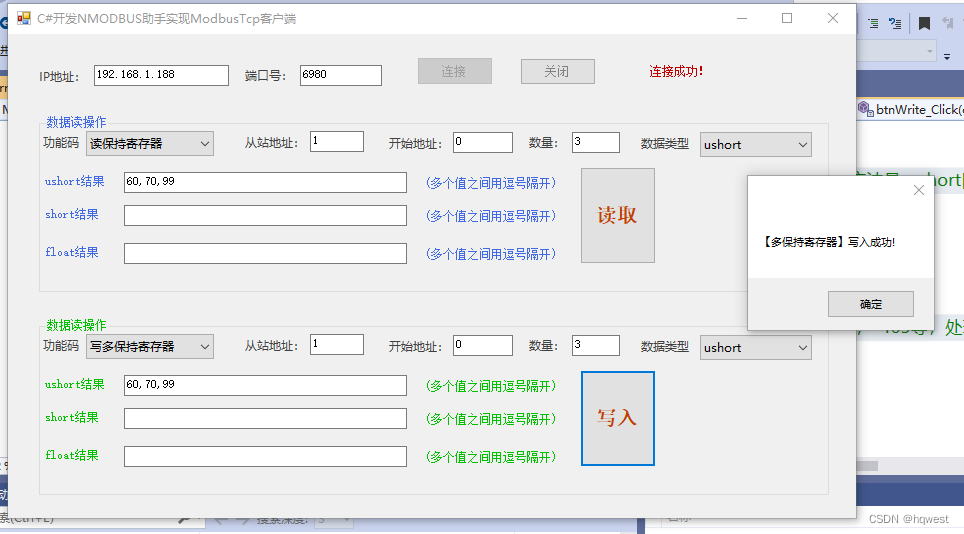The width and height of the screenshot is (964, 534).
Task: Click green float结果 field in write section
Action: [x=265, y=457]
